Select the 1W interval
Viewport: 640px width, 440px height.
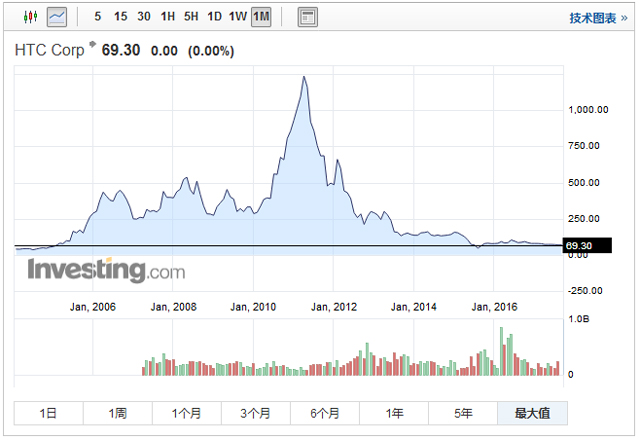click(x=238, y=17)
